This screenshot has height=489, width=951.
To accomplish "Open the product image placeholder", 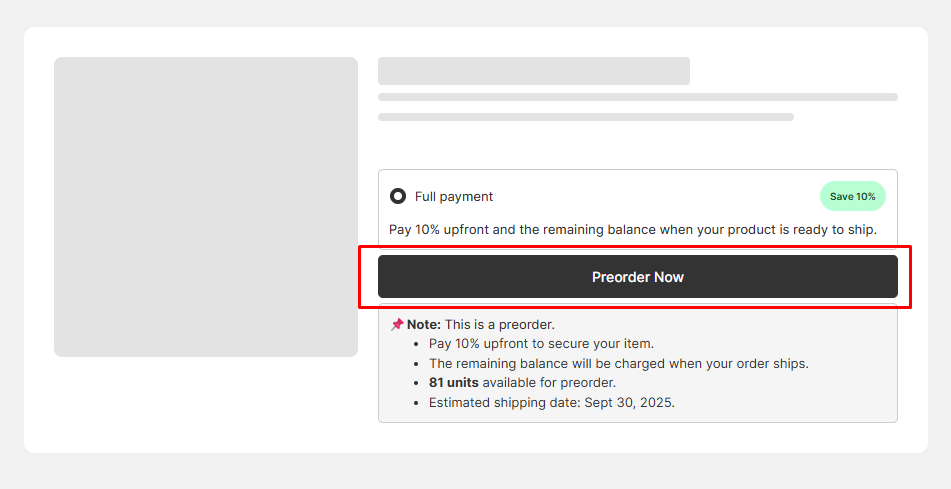I will (205, 207).
